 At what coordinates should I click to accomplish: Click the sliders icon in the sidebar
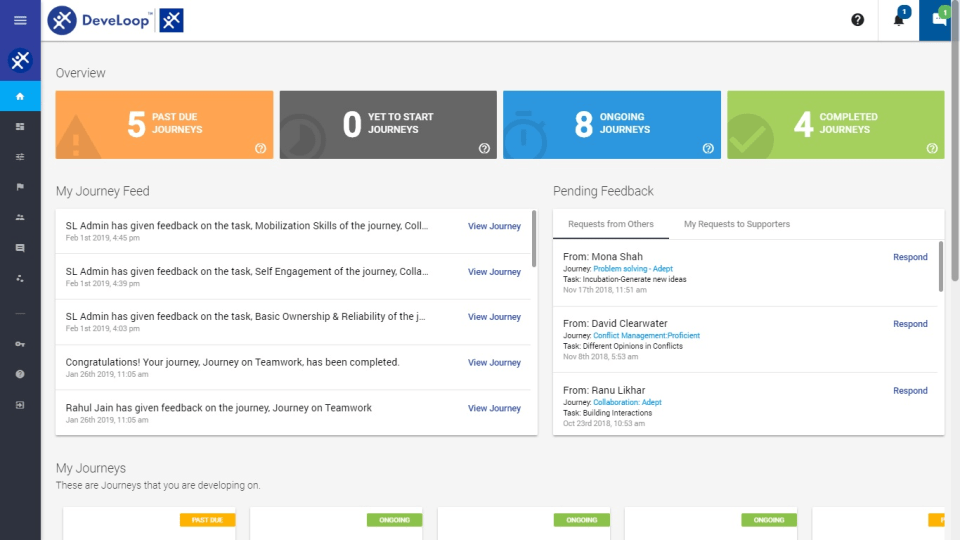20,157
